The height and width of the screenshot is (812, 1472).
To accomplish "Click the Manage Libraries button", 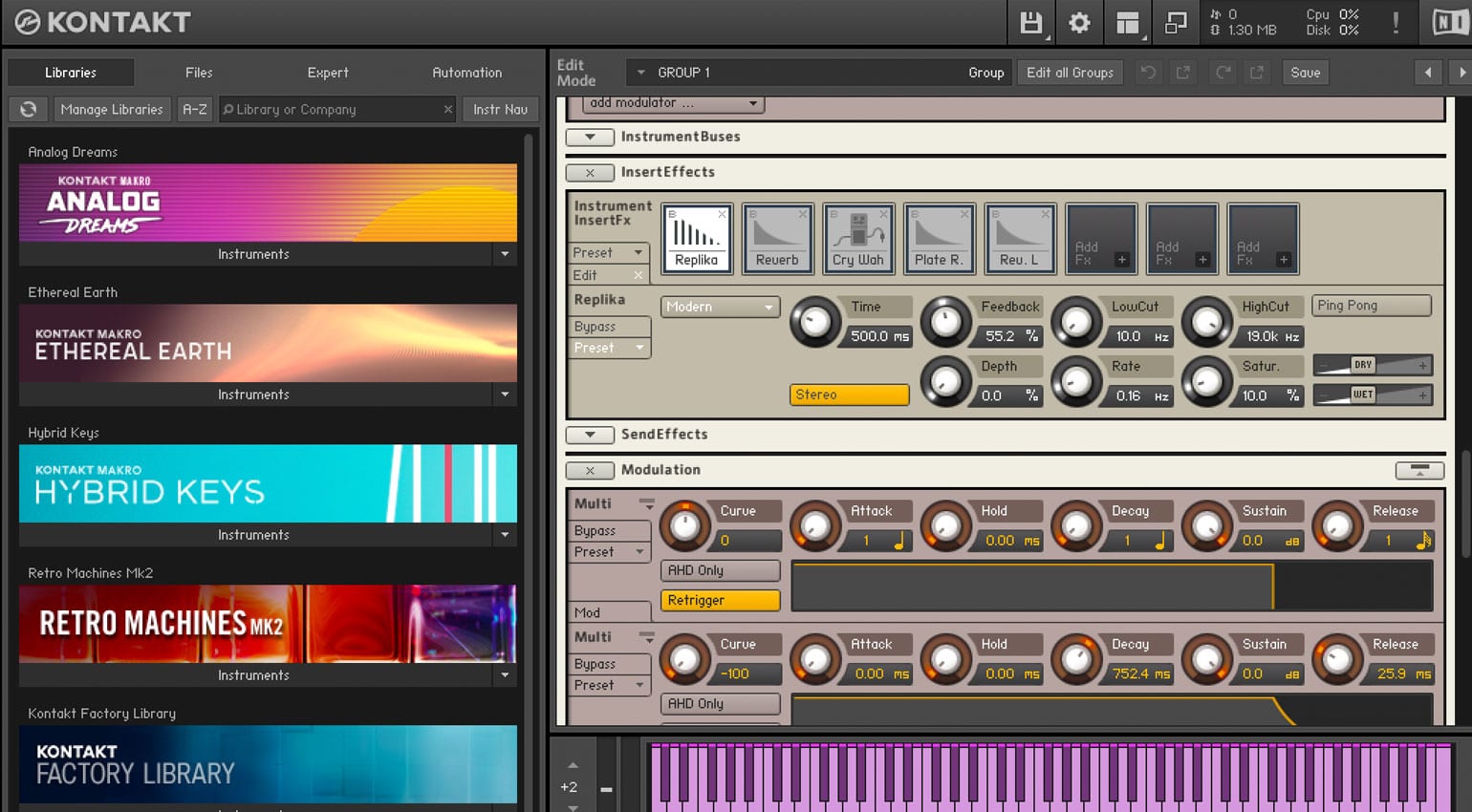I will coord(112,110).
